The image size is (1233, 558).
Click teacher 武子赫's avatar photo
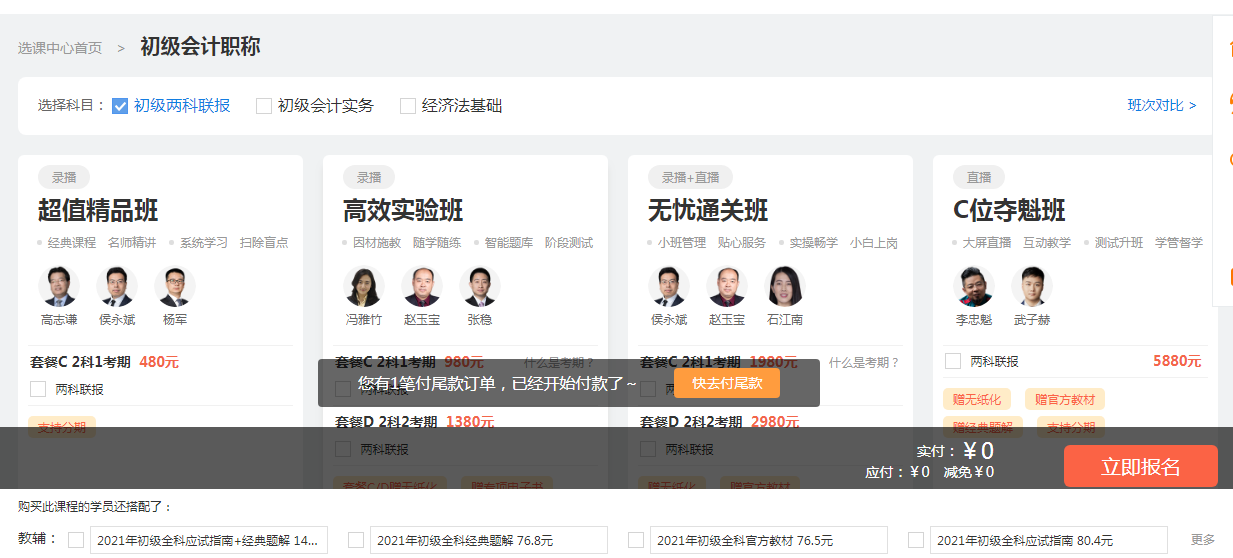click(x=1032, y=287)
